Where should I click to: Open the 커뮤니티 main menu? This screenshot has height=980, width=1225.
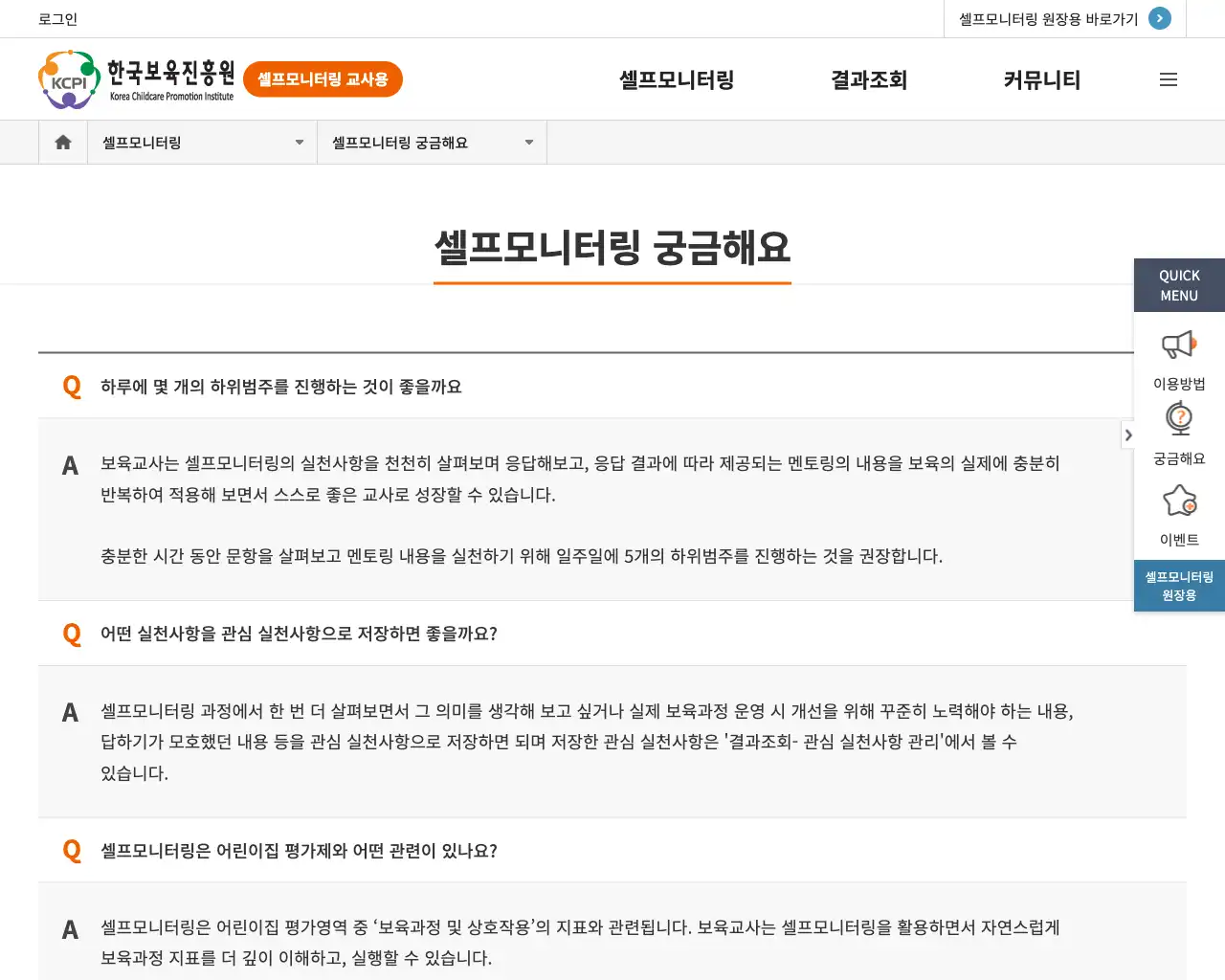(1042, 80)
